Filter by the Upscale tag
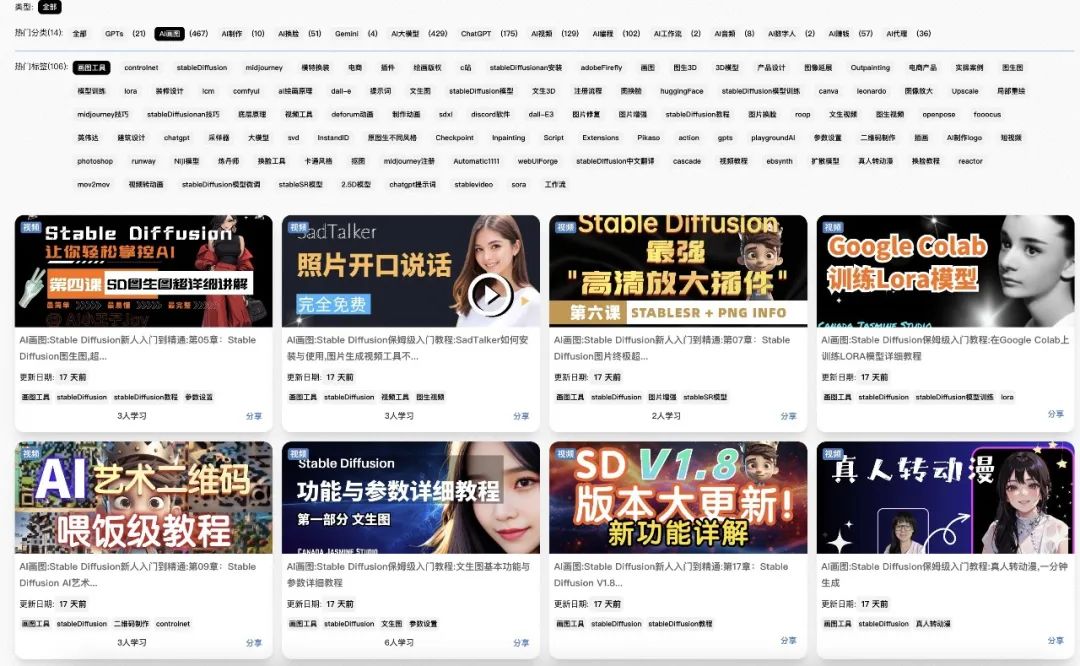 965,91
